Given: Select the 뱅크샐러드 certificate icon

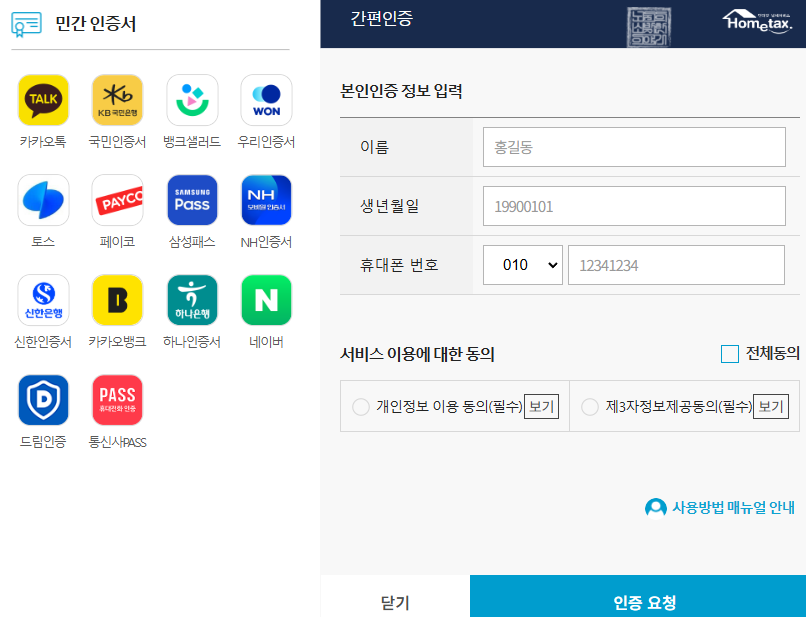Looking at the screenshot, I should tap(192, 100).
